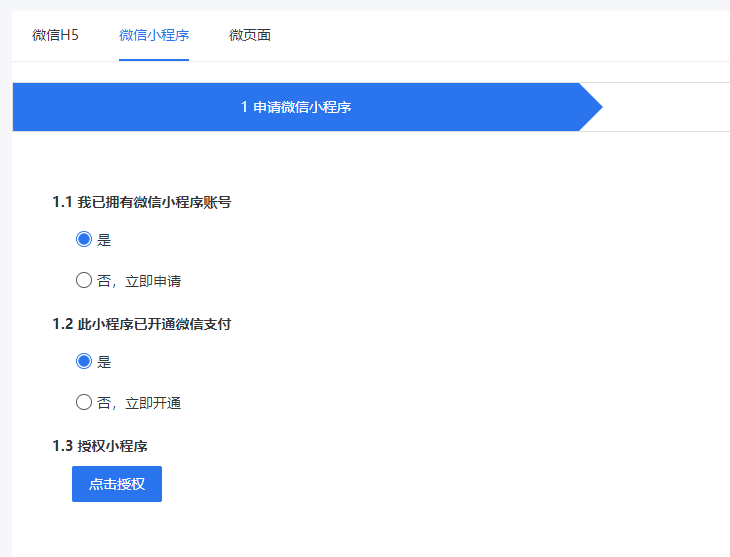
Task: Select 是 under 1.1 我已拥有微信小程序账号
Action: coord(84,239)
